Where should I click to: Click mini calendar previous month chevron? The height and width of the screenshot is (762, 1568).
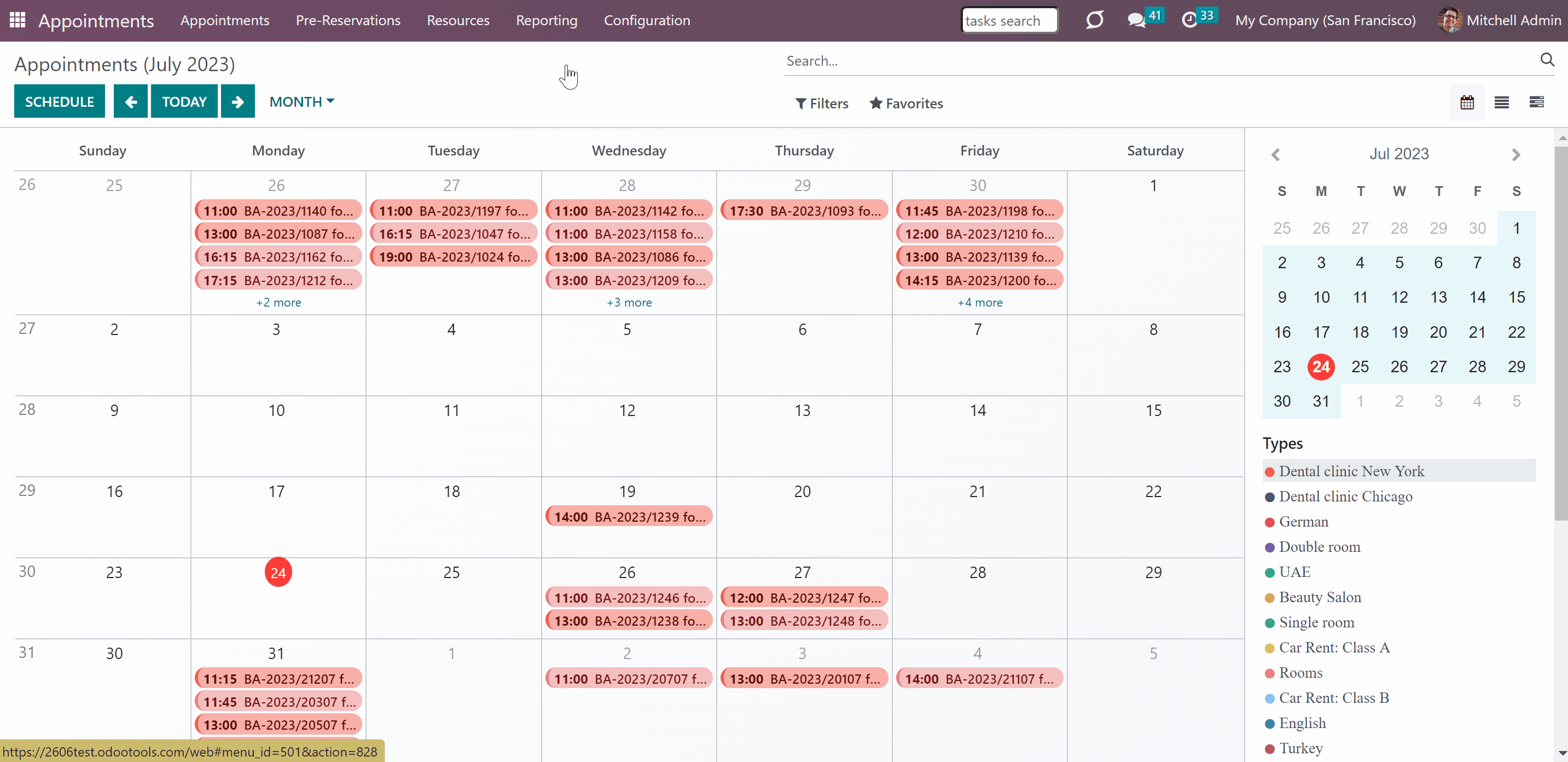tap(1276, 155)
